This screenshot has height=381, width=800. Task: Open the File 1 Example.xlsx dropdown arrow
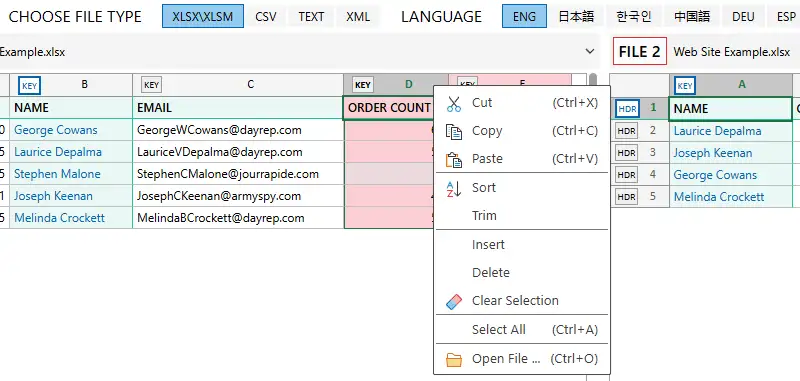coord(590,52)
